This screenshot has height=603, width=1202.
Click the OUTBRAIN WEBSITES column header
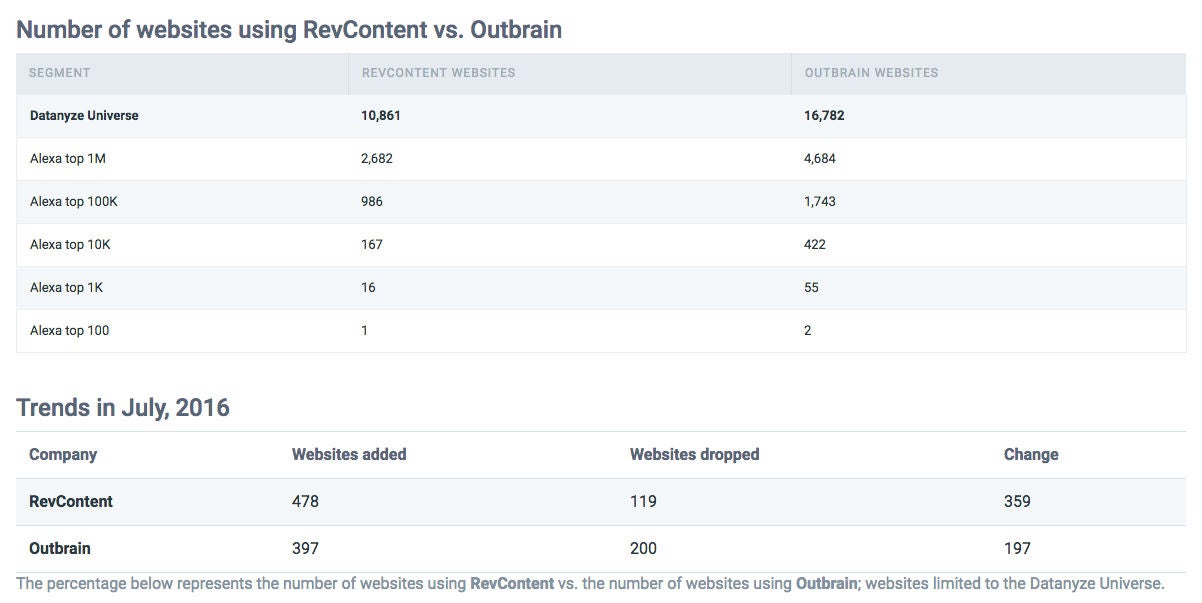tap(871, 73)
